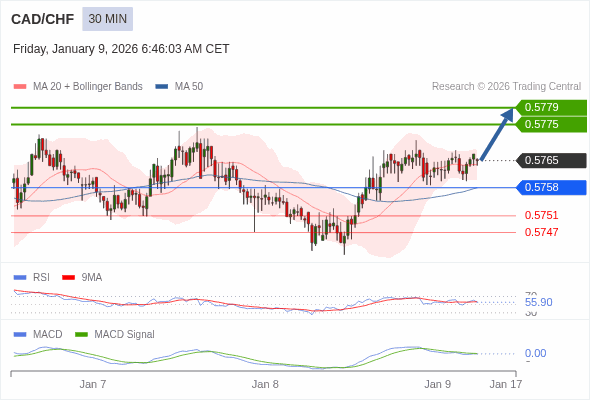The width and height of the screenshot is (590, 400).
Task: Click the red 9MA legend swatch
Action: (68, 278)
